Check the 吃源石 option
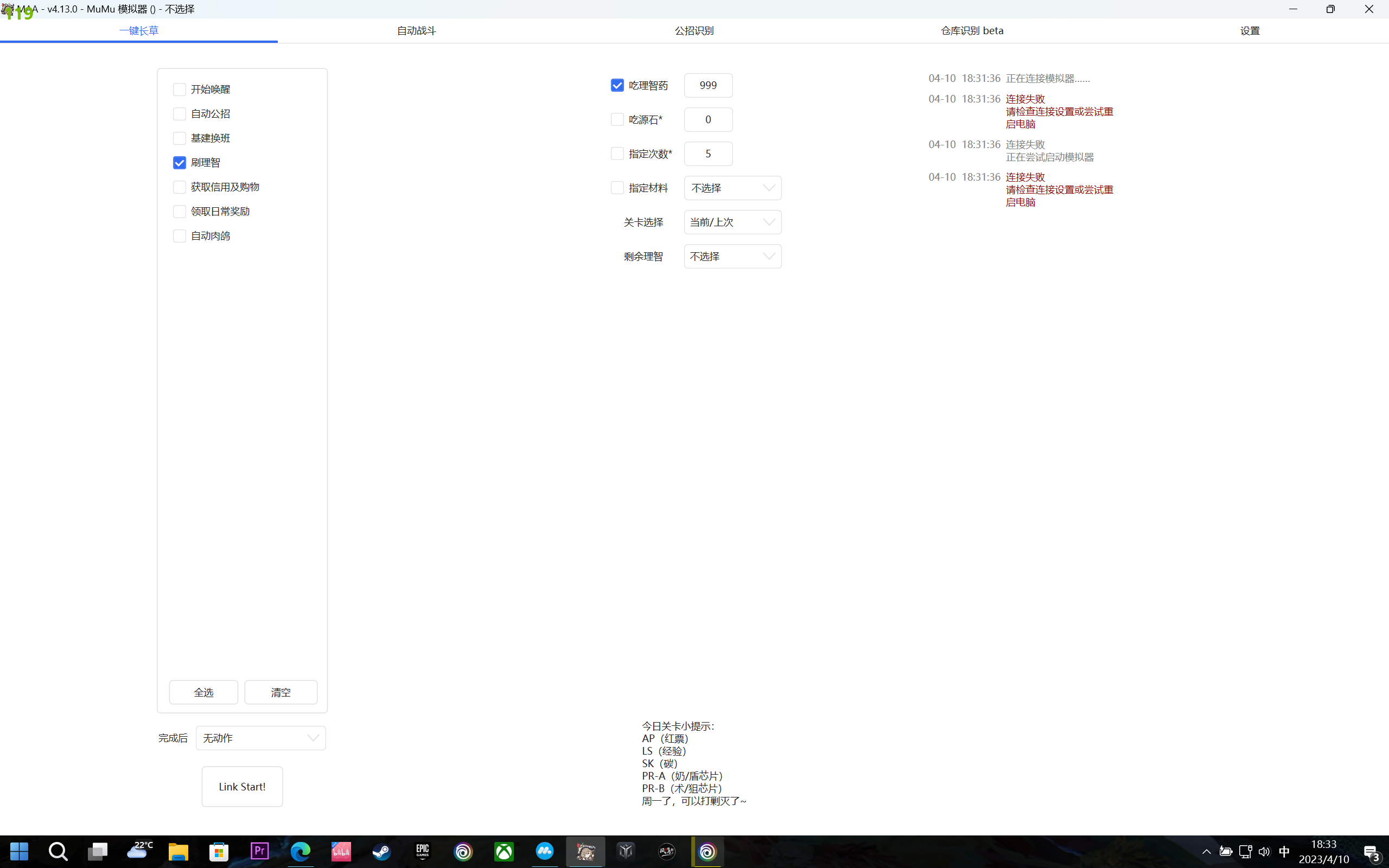Viewport: 1389px width, 868px height. pos(617,119)
